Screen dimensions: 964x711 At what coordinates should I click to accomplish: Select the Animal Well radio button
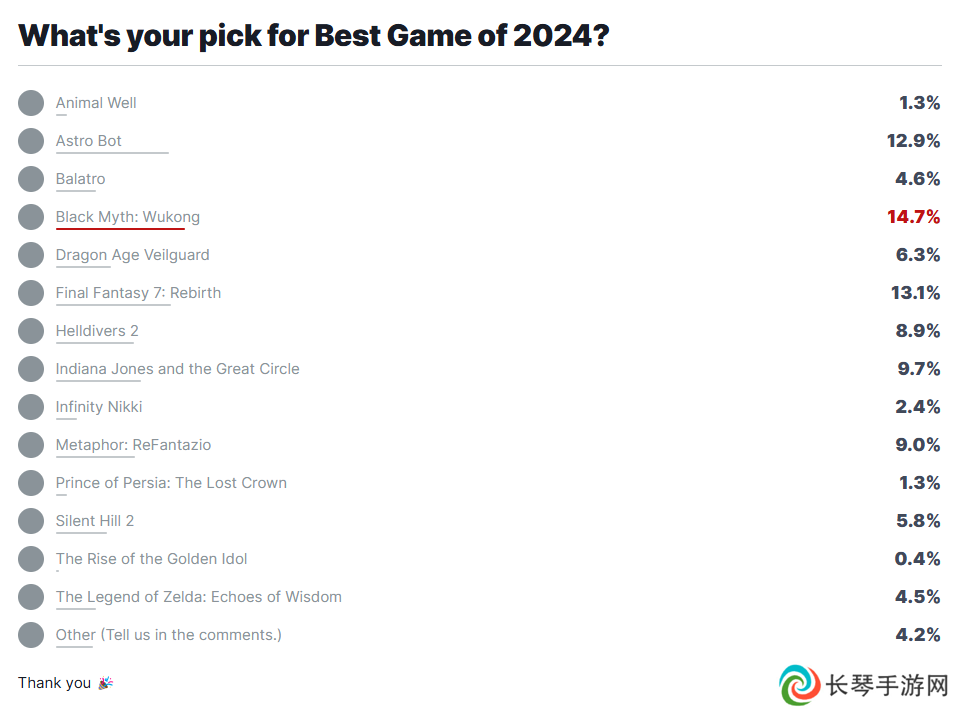[x=31, y=103]
